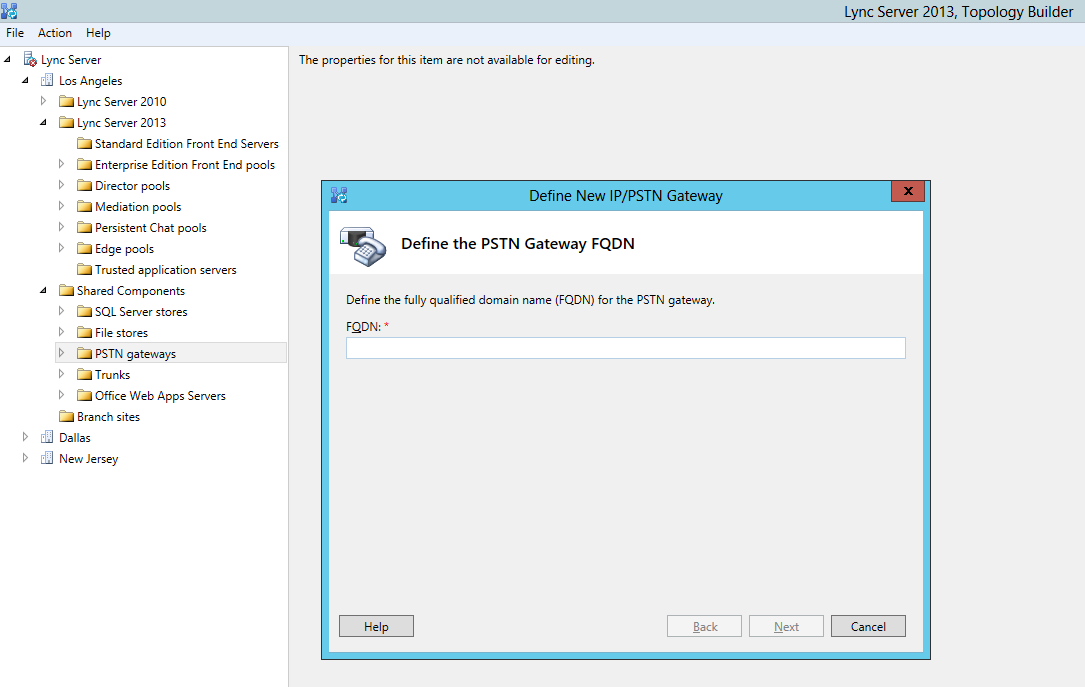Expand the Lync Server 2010 node
This screenshot has width=1085, height=687.
43,102
